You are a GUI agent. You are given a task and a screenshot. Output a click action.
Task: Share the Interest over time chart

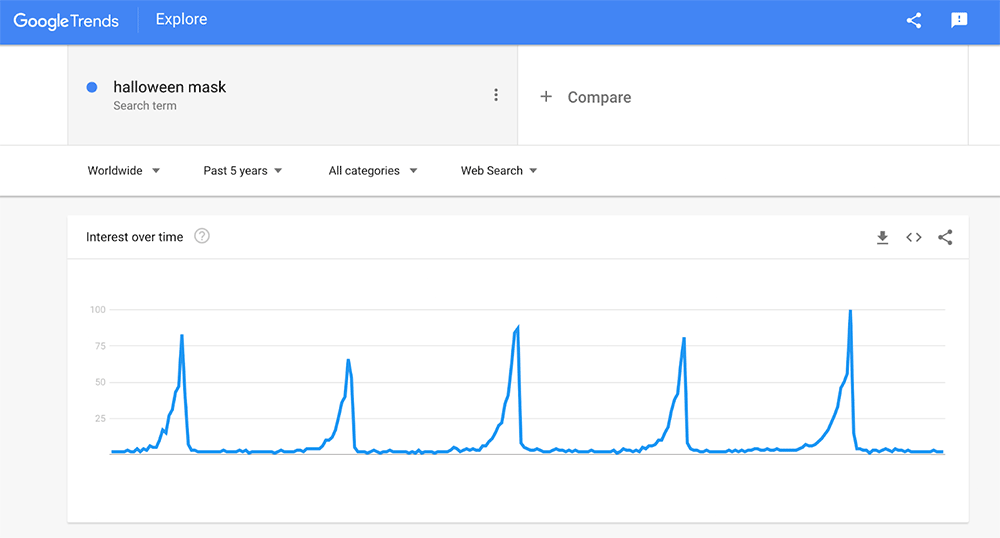coord(945,237)
